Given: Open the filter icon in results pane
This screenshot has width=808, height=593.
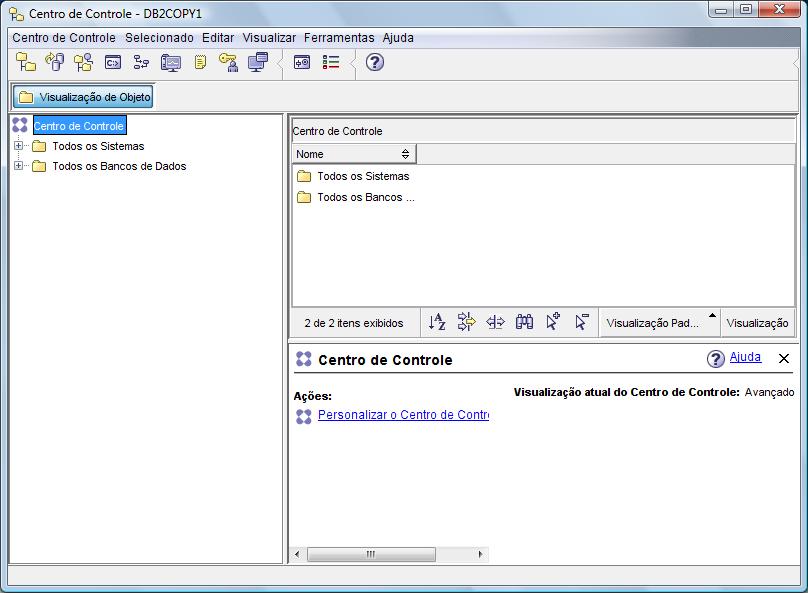Looking at the screenshot, I should click(x=464, y=322).
